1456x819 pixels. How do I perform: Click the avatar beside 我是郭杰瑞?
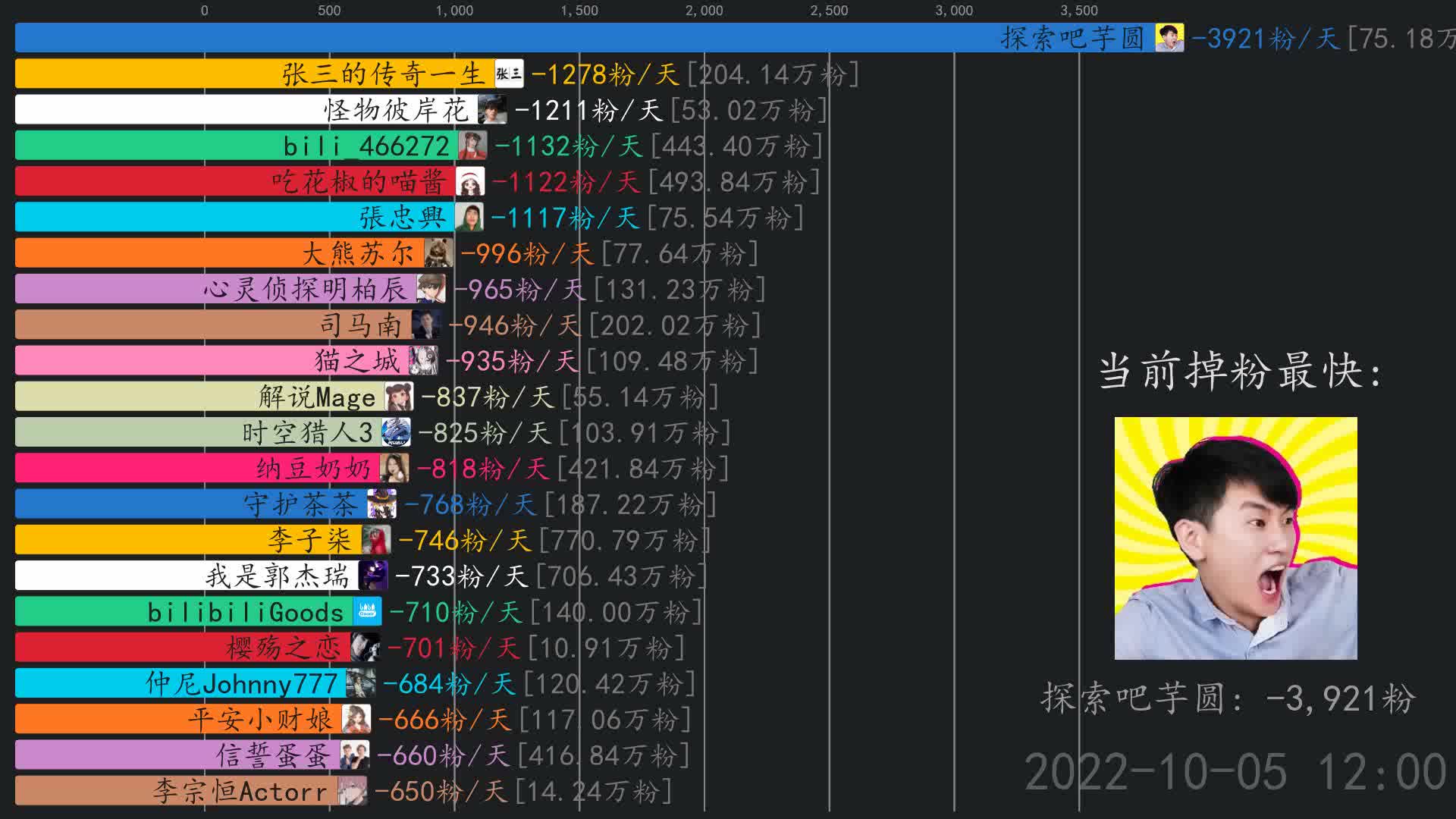point(373,576)
